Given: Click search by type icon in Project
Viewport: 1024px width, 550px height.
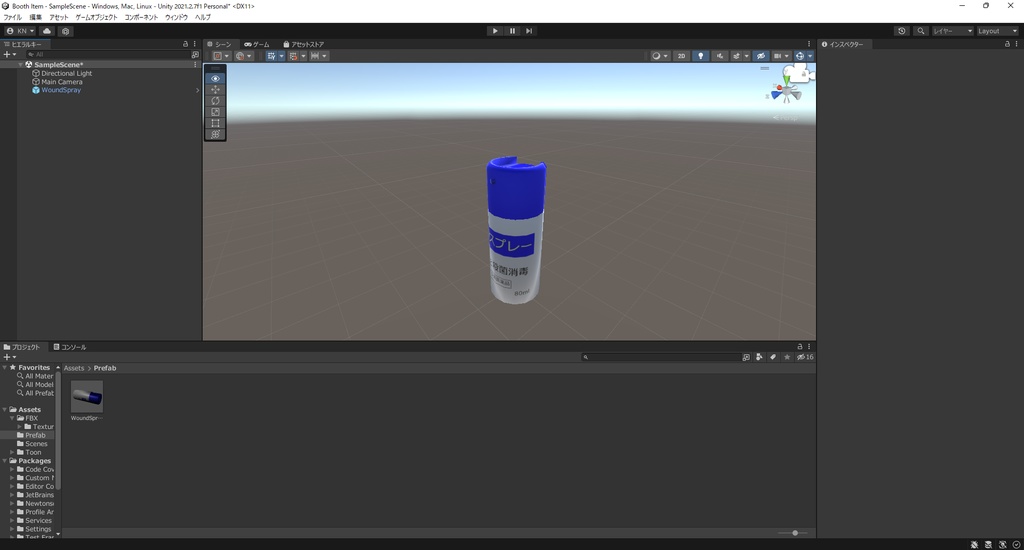Looking at the screenshot, I should (759, 357).
